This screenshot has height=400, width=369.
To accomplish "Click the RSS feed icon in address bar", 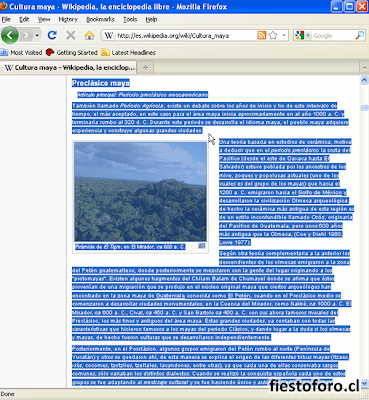I will (262, 35).
